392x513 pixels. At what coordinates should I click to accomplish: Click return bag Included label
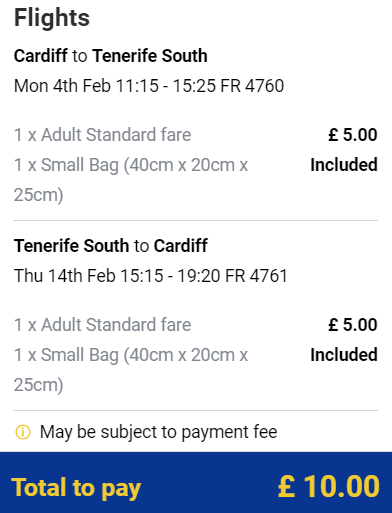tap(344, 355)
